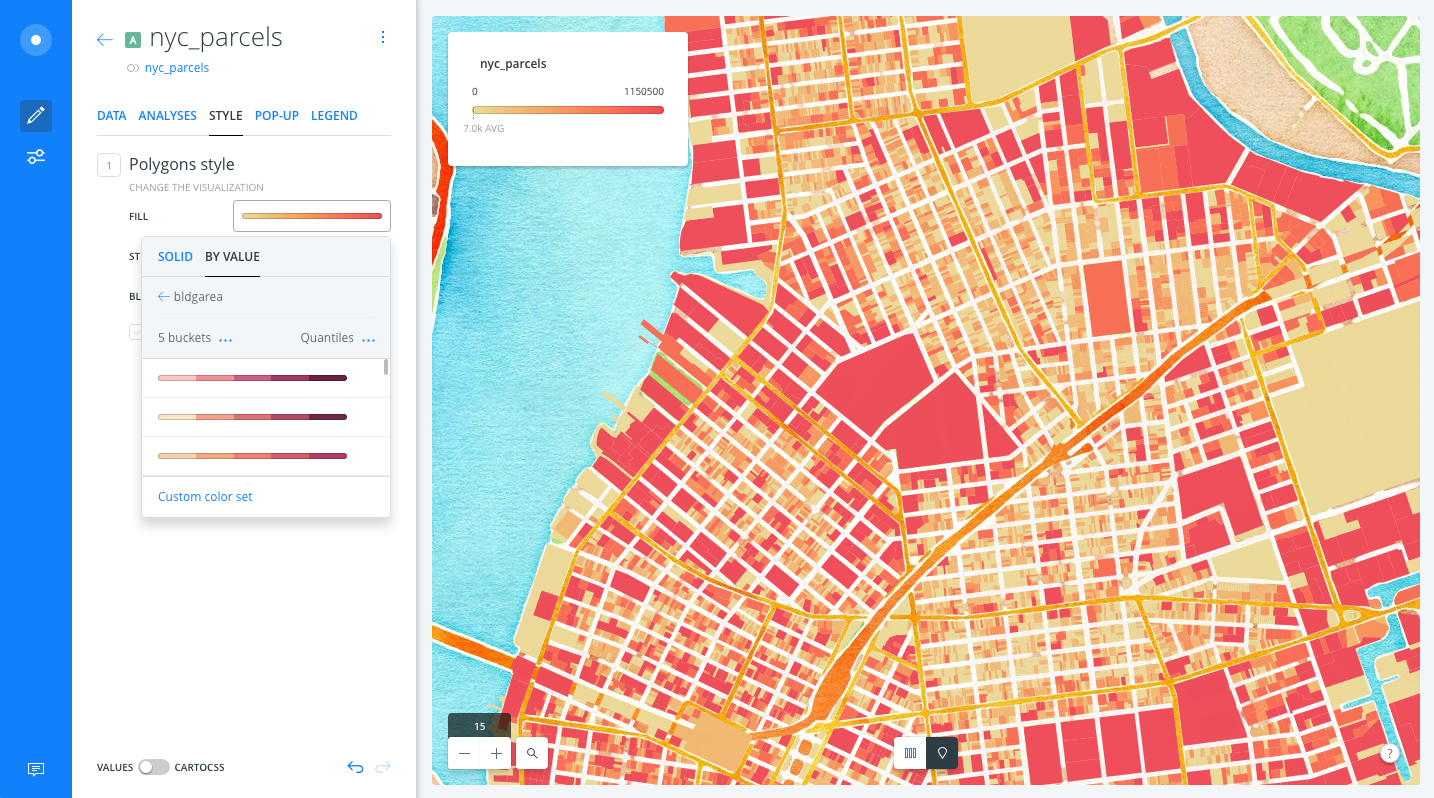Undo the last style change
Image resolution: width=1434 pixels, height=798 pixels.
click(x=355, y=767)
